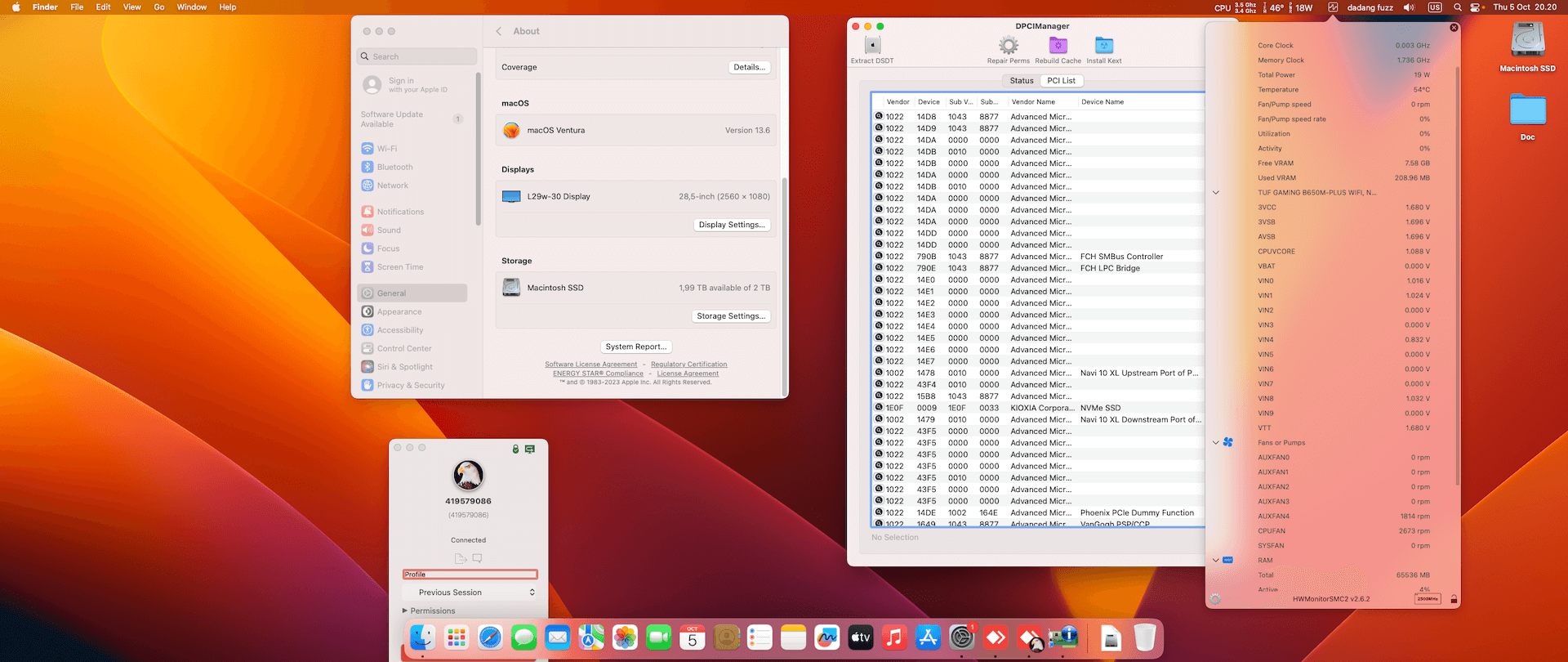Open the Window menu in menu bar
The width and height of the screenshot is (1568, 662).
[x=191, y=7]
